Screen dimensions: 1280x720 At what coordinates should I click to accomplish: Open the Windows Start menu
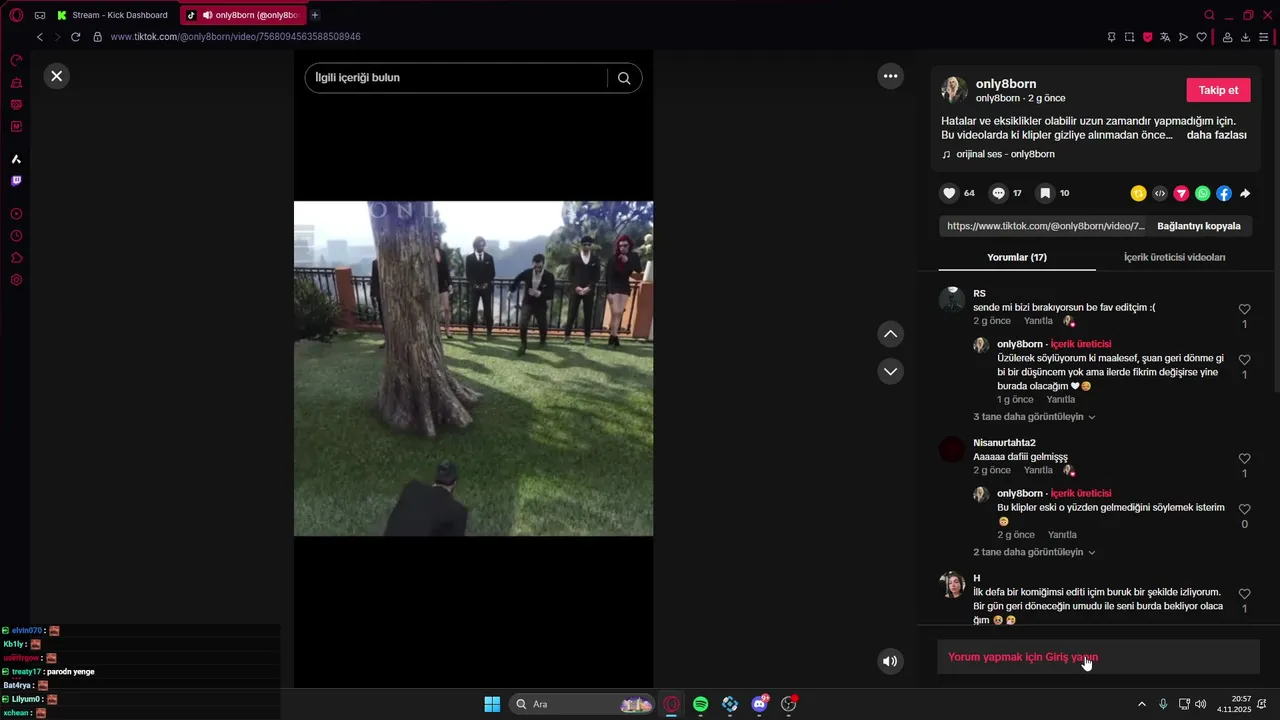492,704
